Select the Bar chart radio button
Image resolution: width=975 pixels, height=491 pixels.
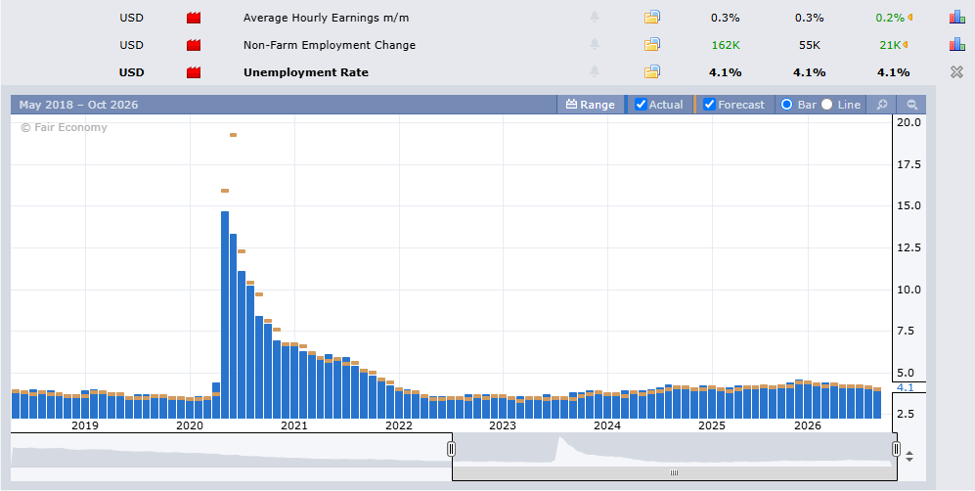(787, 104)
